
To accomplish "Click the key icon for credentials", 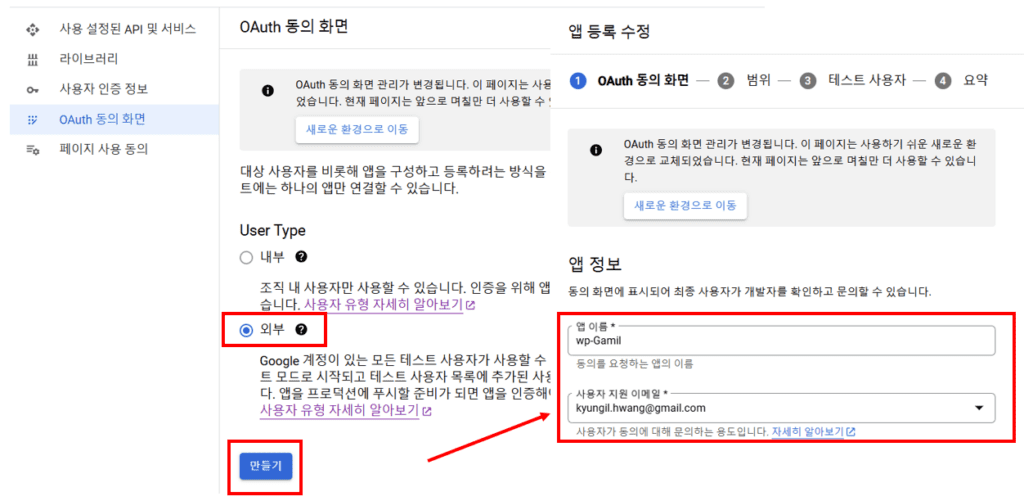I will point(32,90).
